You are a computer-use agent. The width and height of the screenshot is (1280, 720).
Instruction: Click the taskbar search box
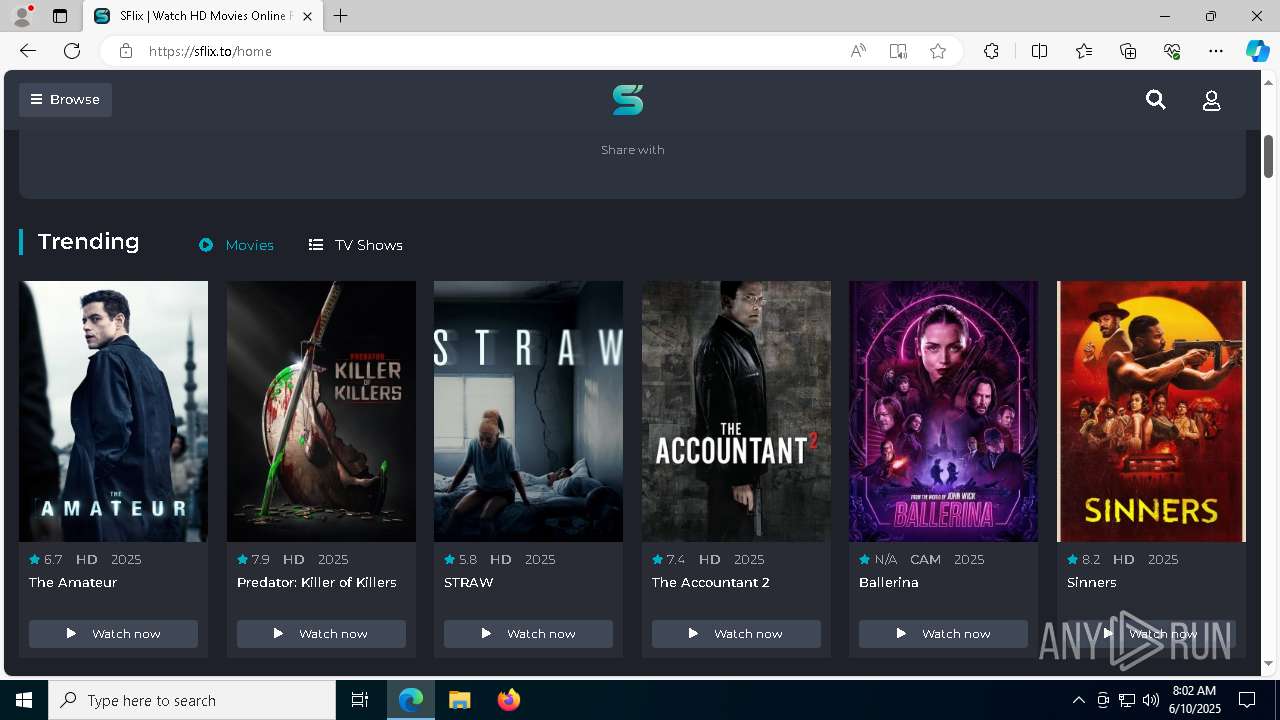[192, 700]
